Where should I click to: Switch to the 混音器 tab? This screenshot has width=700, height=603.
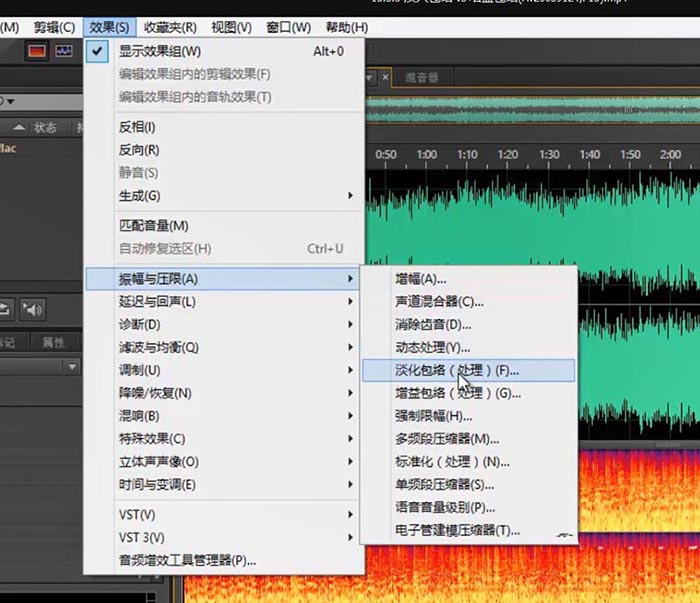[421, 77]
